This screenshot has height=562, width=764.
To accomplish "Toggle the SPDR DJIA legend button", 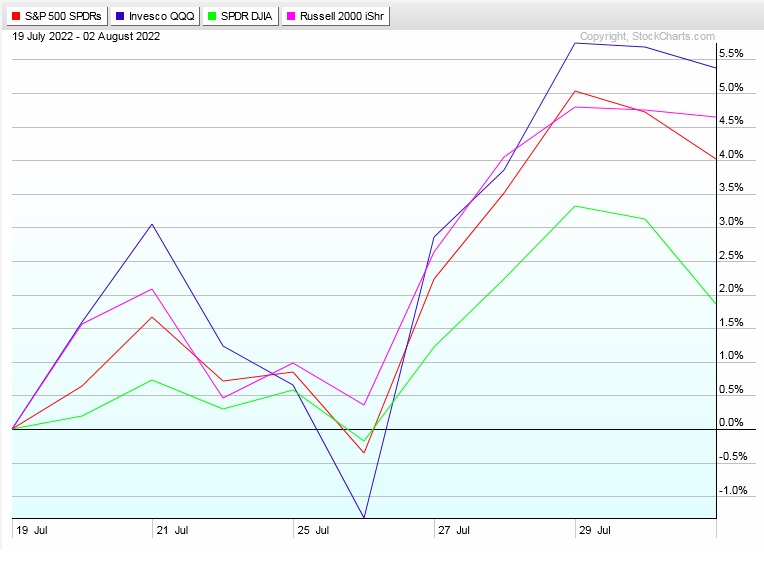I will [x=240, y=16].
